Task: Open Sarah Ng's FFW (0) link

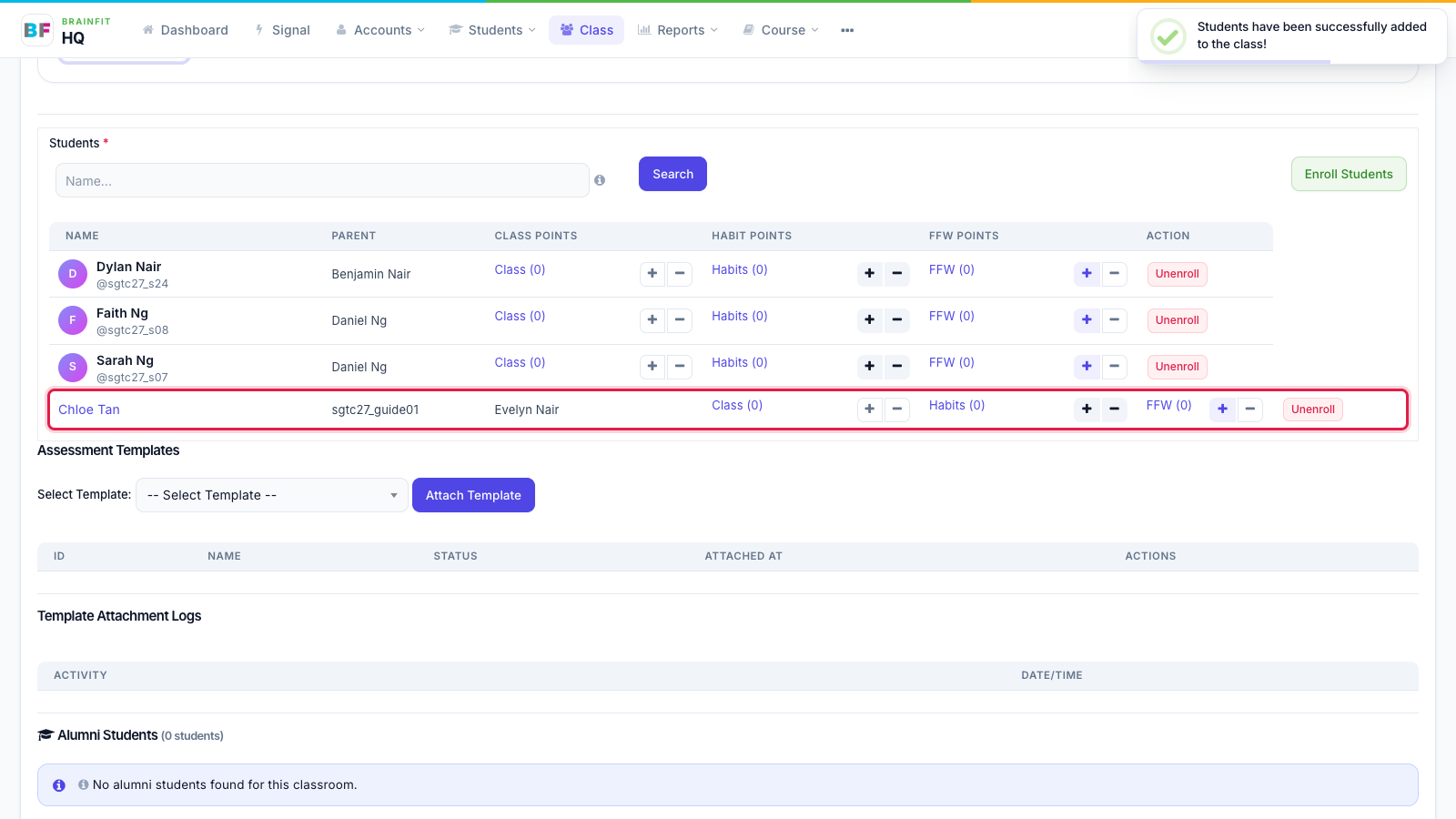Action: pyautogui.click(x=952, y=362)
